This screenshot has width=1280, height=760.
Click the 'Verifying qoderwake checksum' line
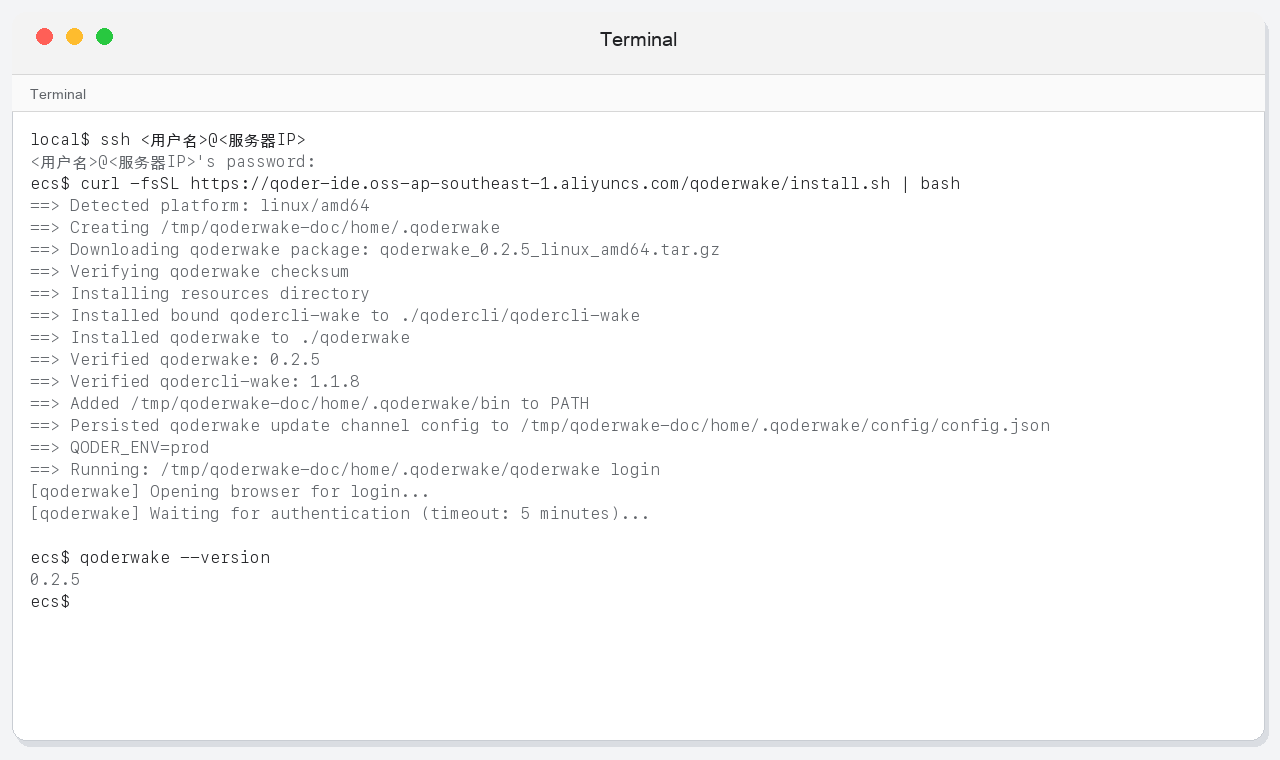pyautogui.click(x=190, y=272)
